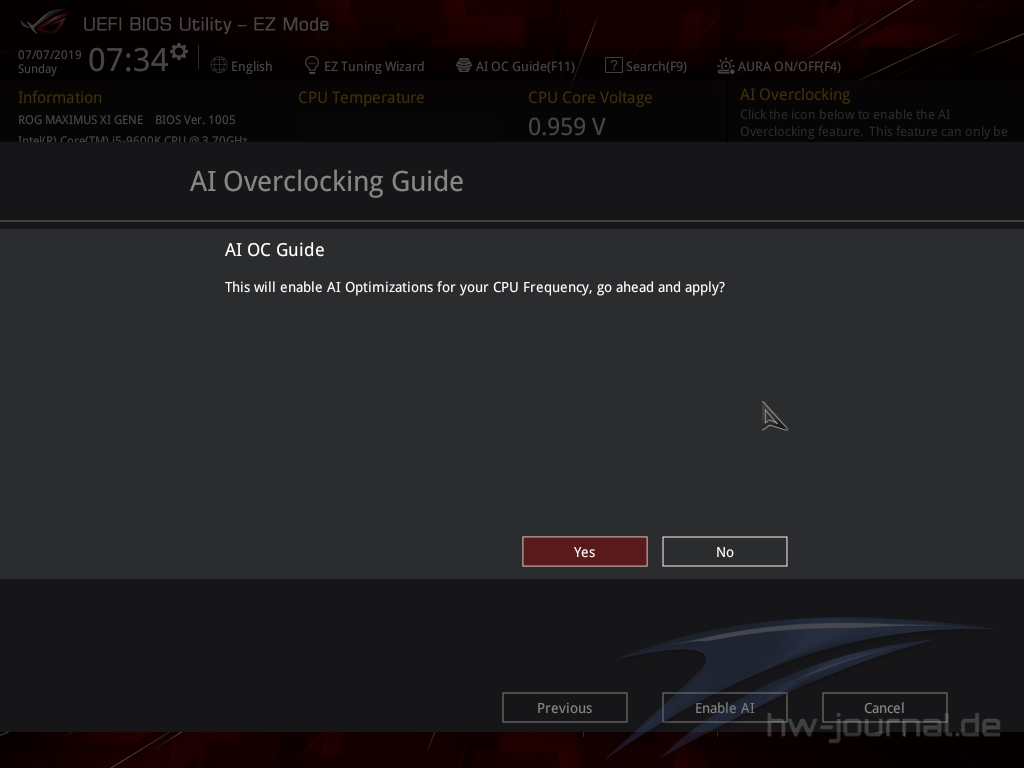
Task: Open Search(F9) label
Action: [x=656, y=66]
